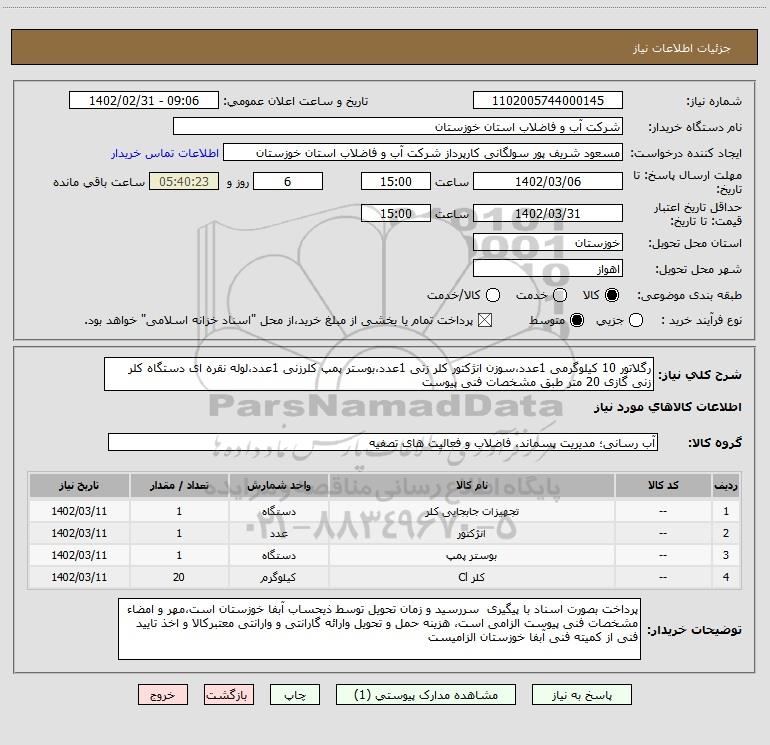Click the remaining days field showing 6
The height and width of the screenshot is (745, 770).
click(x=288, y=181)
